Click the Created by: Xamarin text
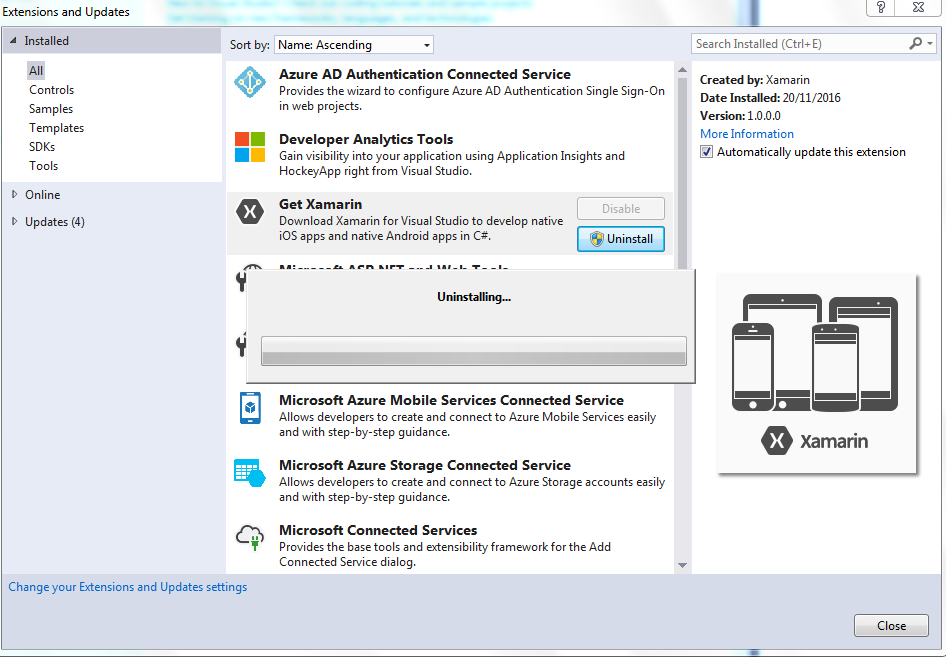Viewport: 946px width, 657px height. click(755, 80)
